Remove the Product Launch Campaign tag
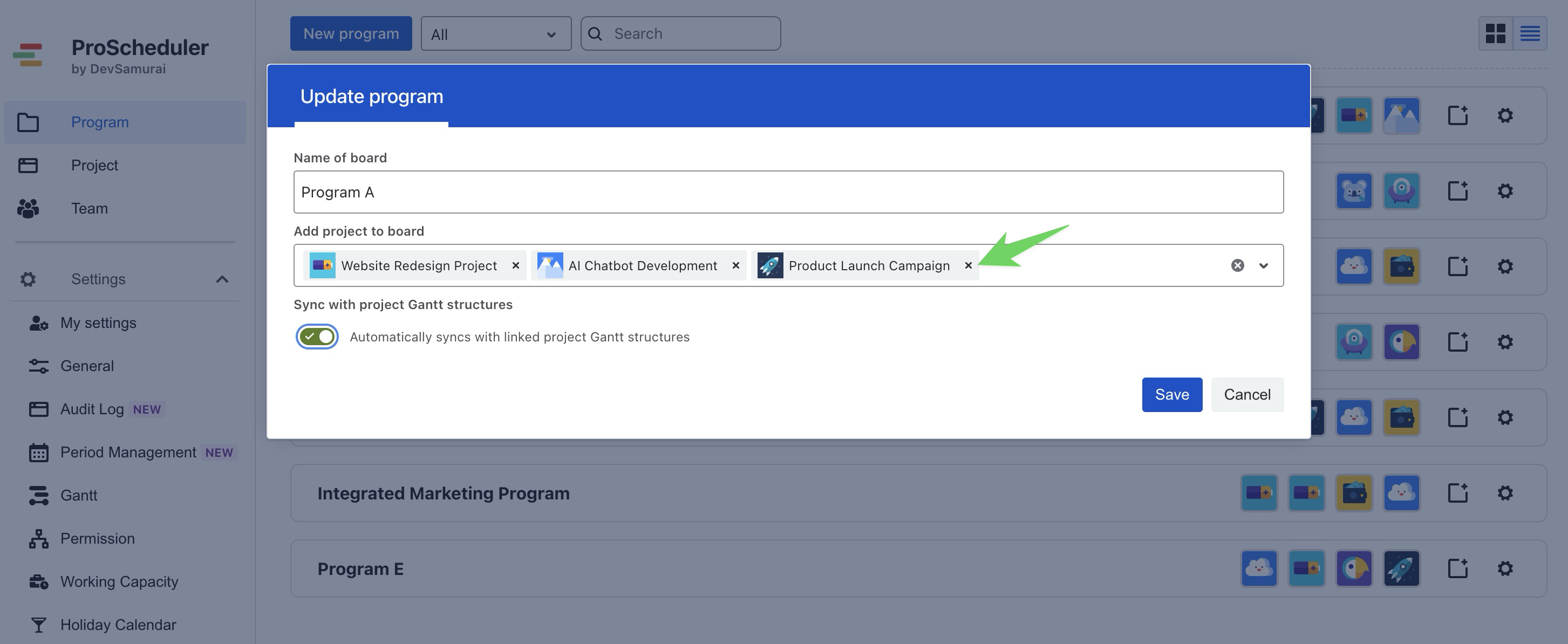The height and width of the screenshot is (644, 1568). tap(968, 265)
